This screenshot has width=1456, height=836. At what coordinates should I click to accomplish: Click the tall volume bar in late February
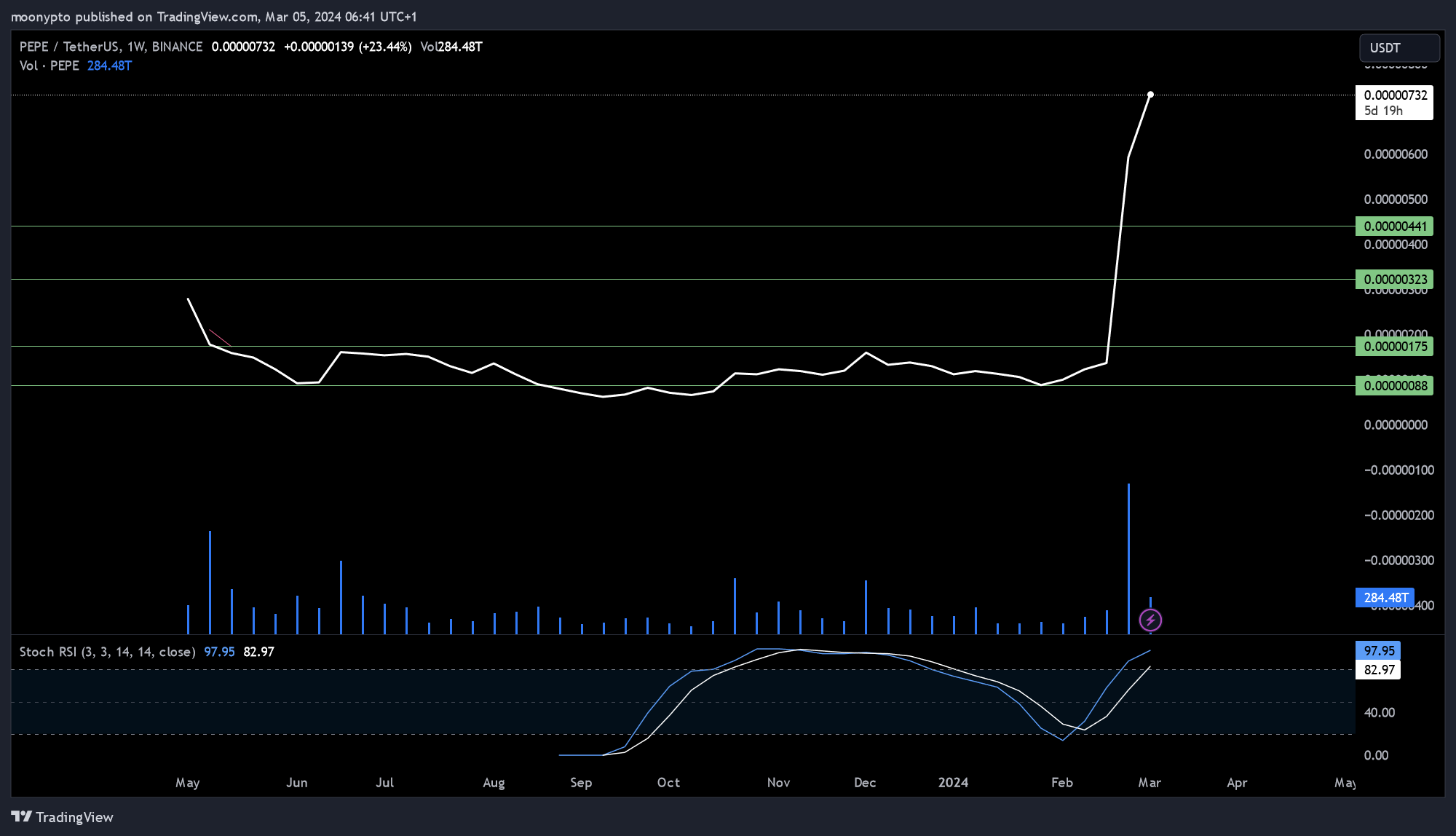point(1128,559)
